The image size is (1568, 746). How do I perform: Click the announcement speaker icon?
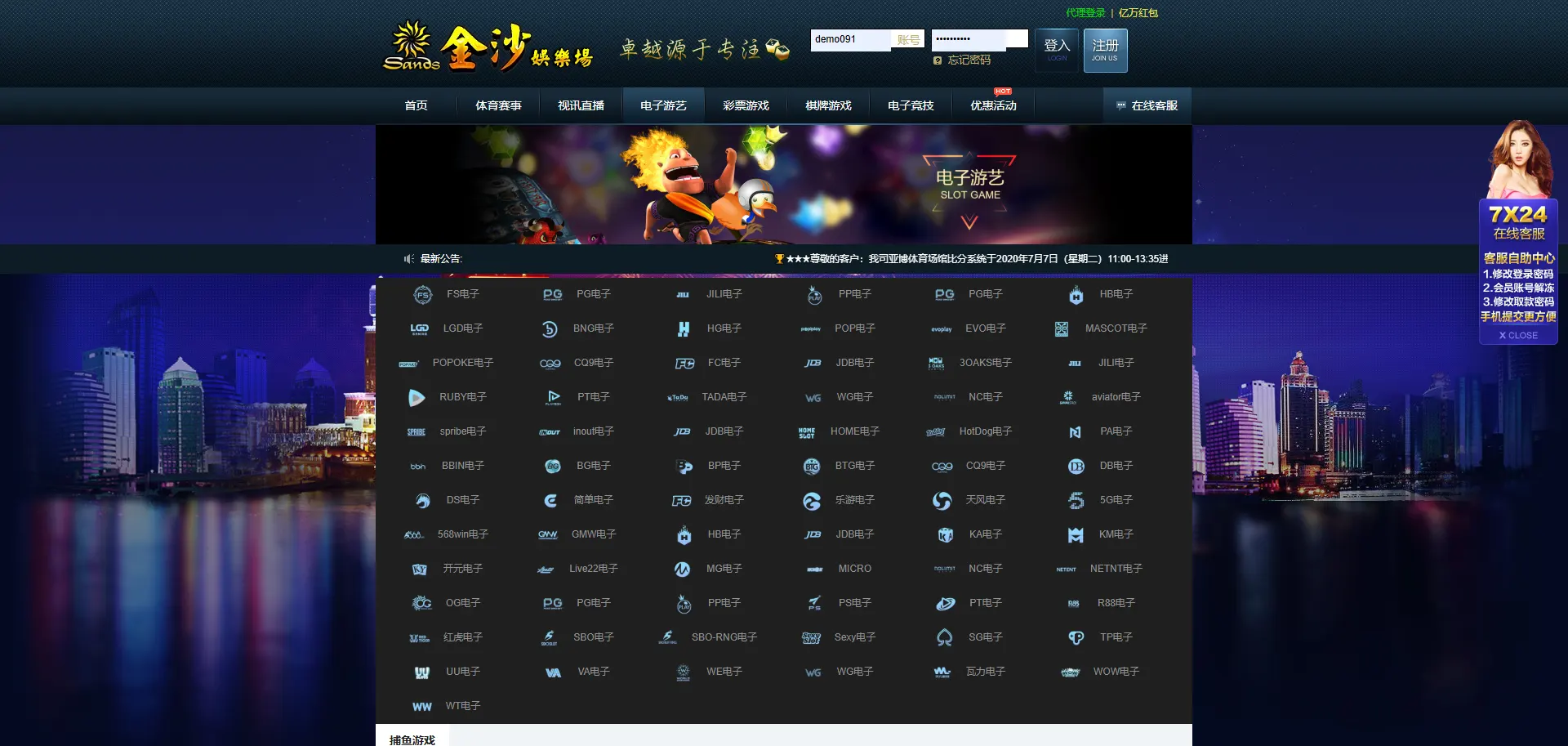pos(409,259)
